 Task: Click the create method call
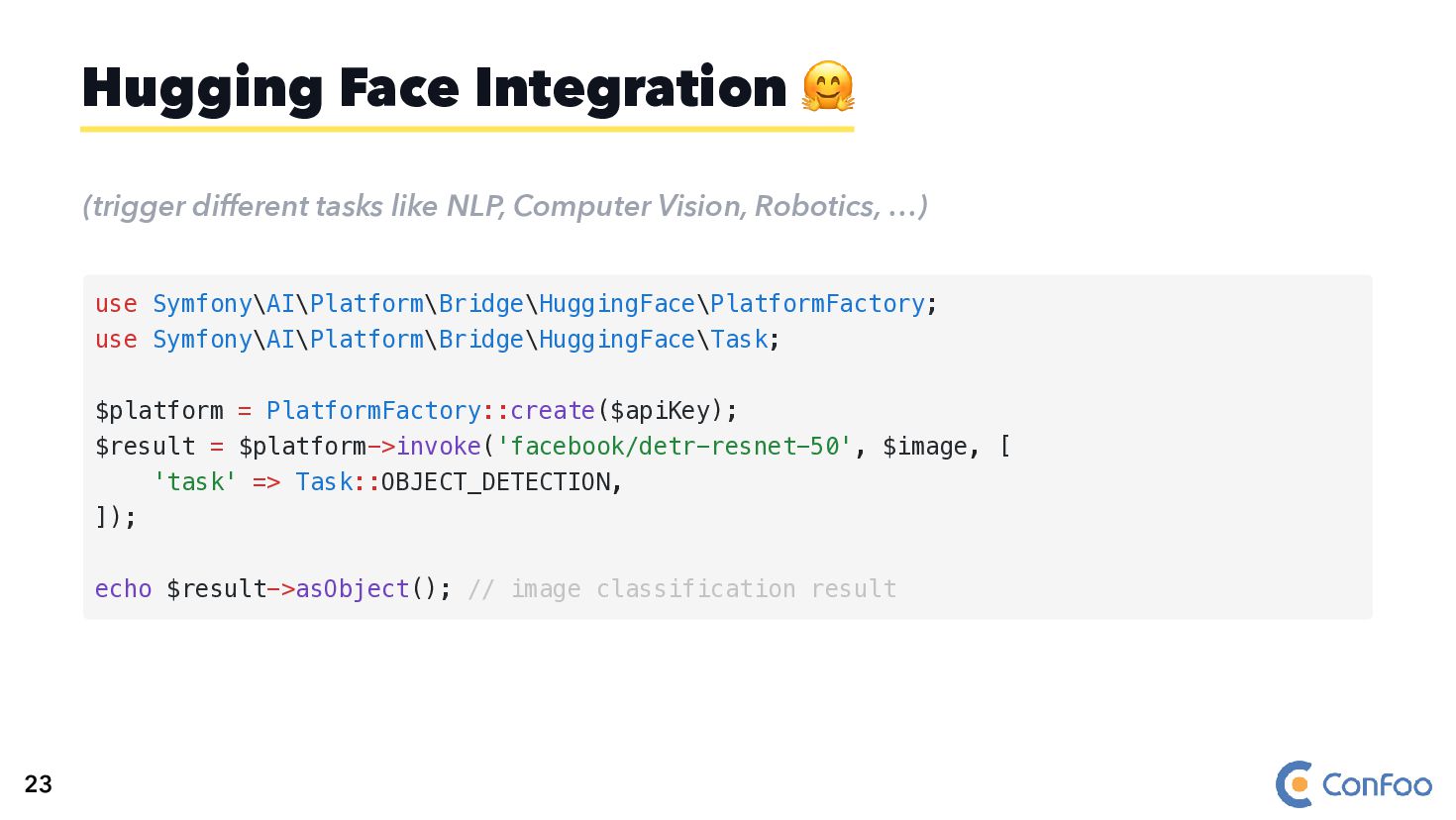coord(553,411)
